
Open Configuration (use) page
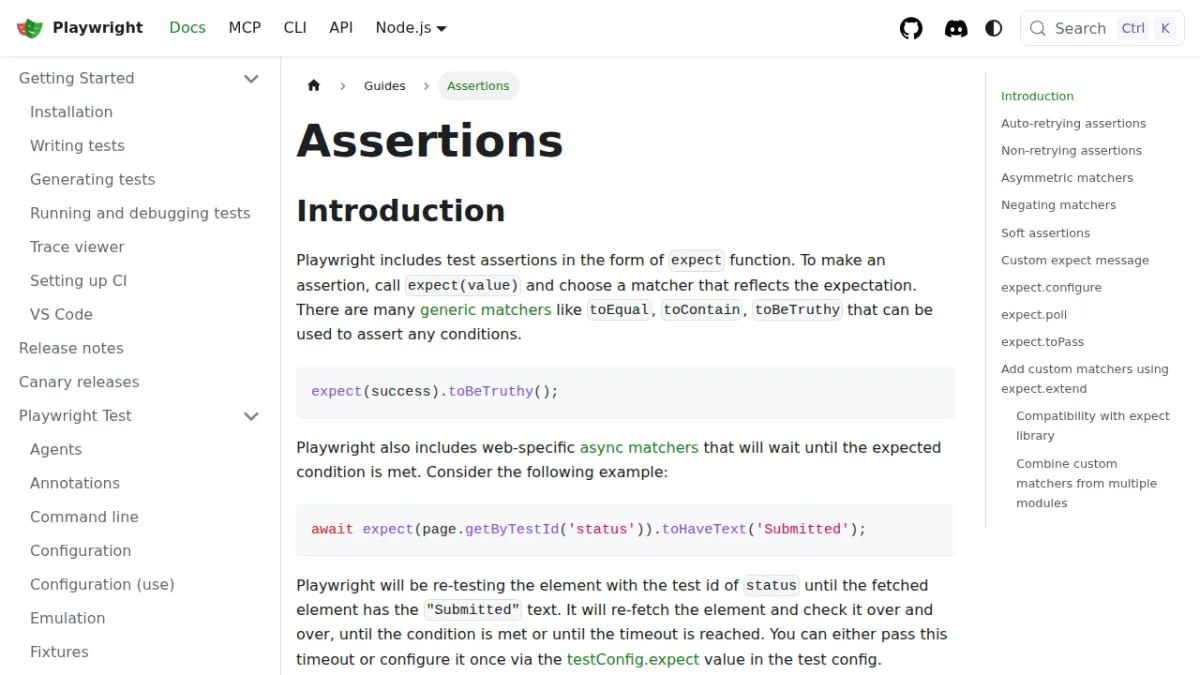(102, 585)
